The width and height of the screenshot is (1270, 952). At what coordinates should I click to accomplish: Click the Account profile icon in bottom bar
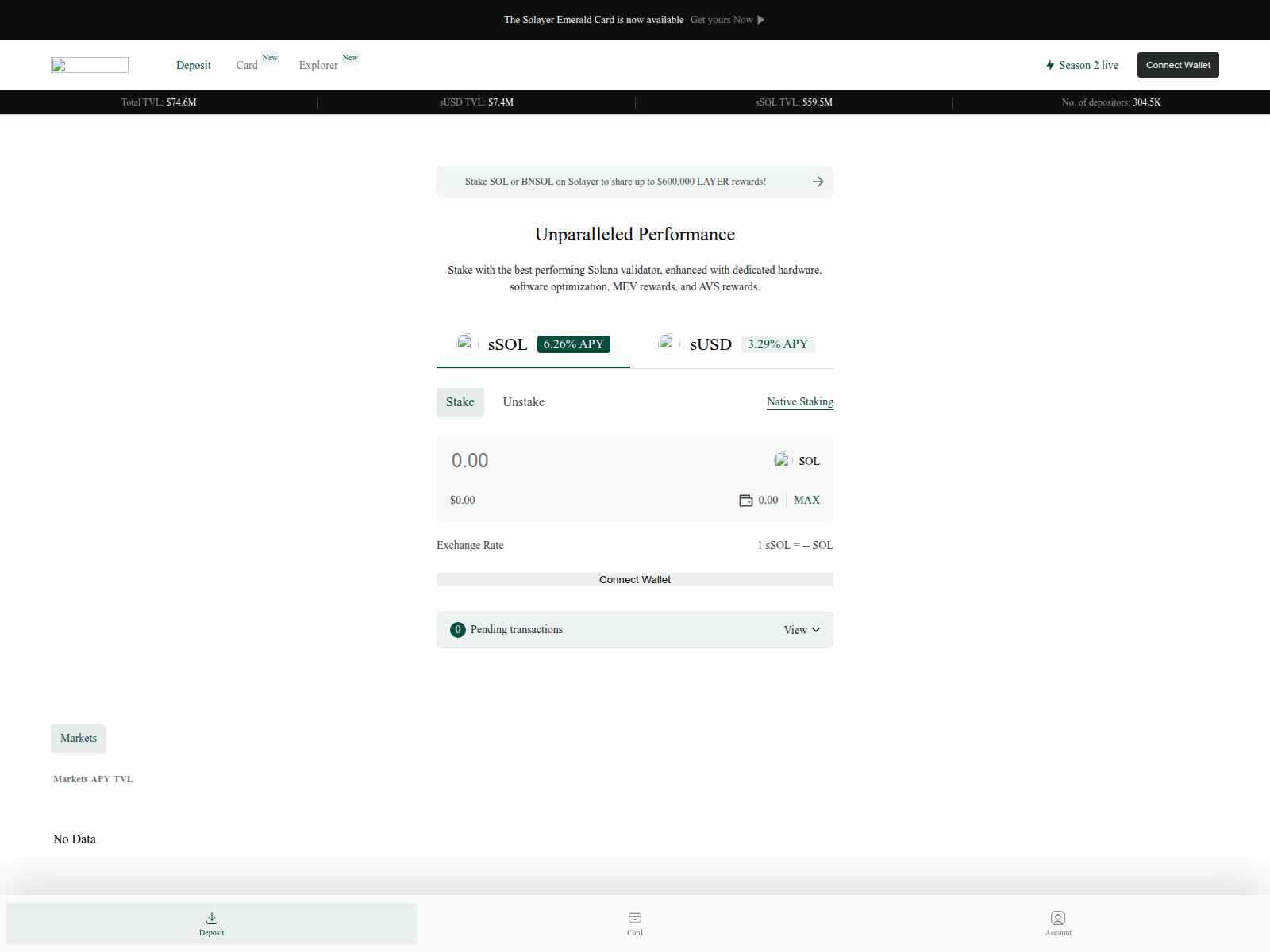[1058, 918]
